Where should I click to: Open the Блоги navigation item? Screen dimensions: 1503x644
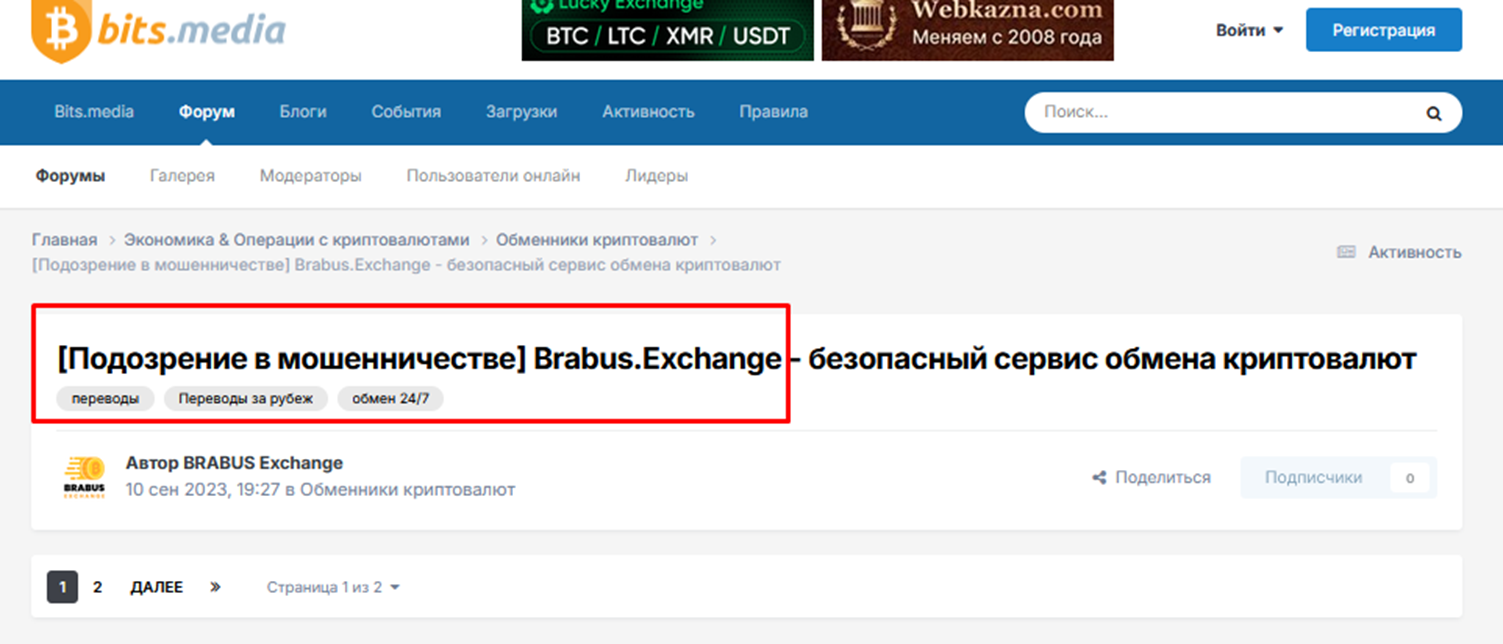tap(303, 112)
